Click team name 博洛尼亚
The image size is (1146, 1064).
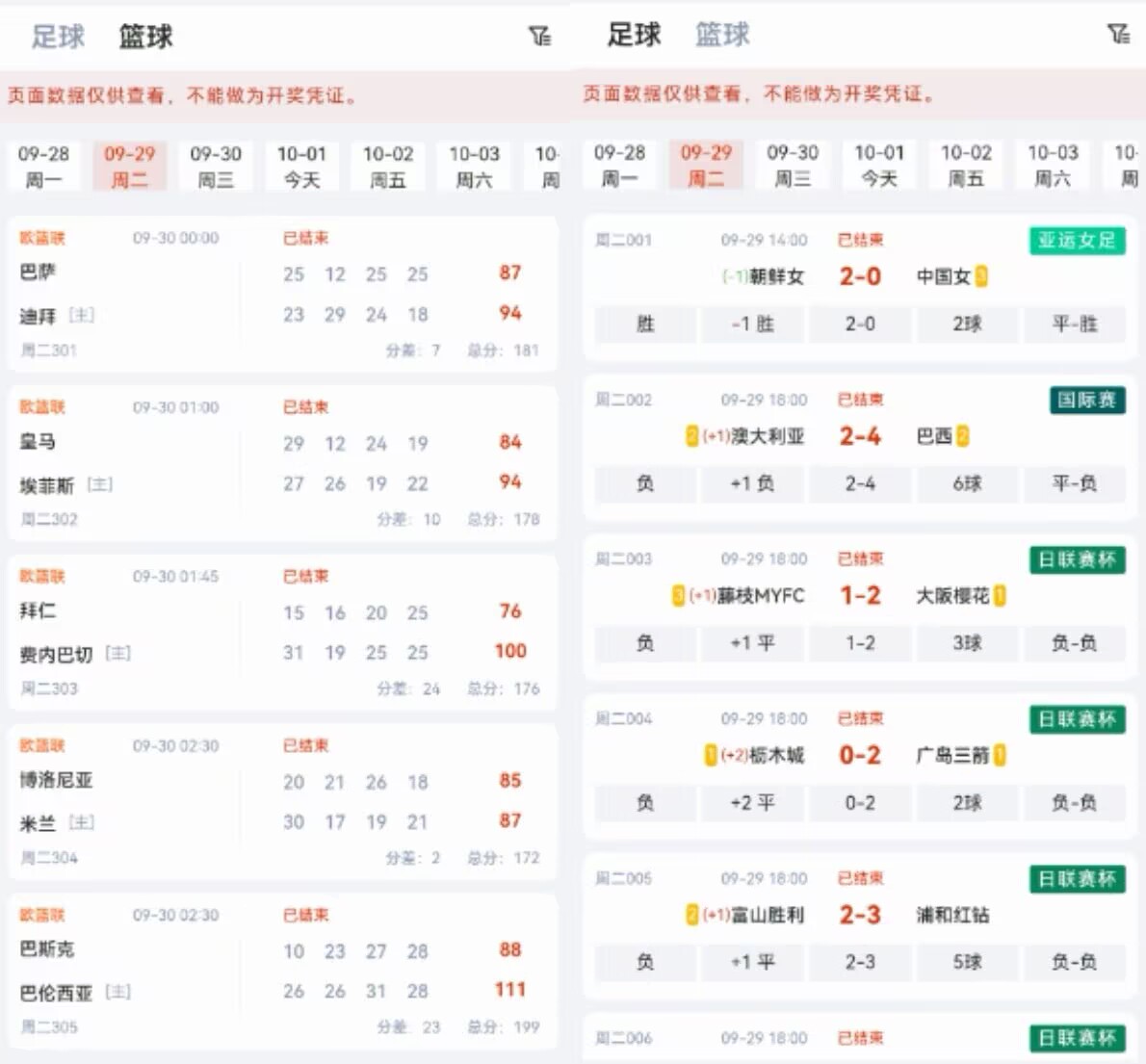pos(56,781)
